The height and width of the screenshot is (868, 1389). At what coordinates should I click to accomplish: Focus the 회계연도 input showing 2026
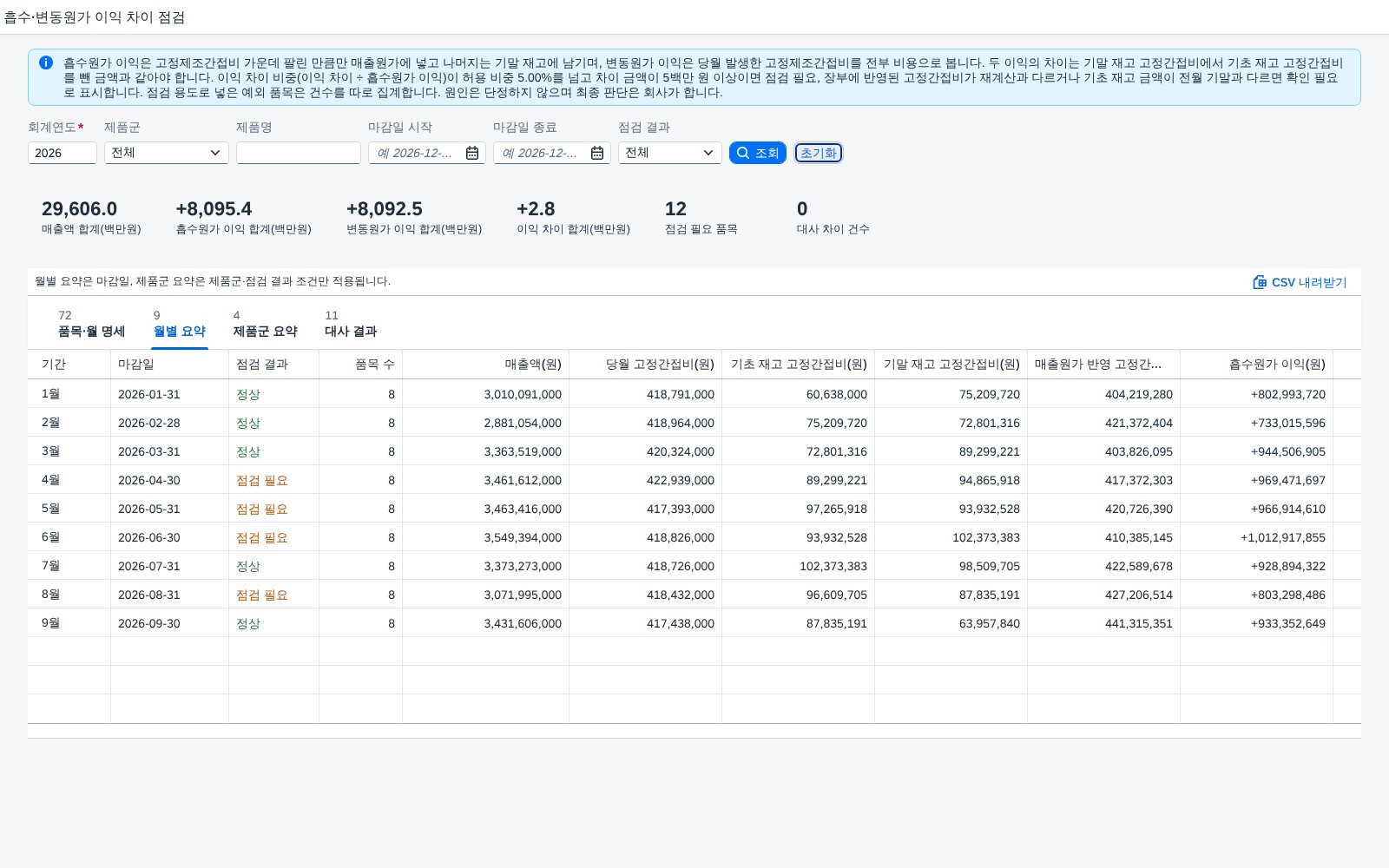pos(63,153)
